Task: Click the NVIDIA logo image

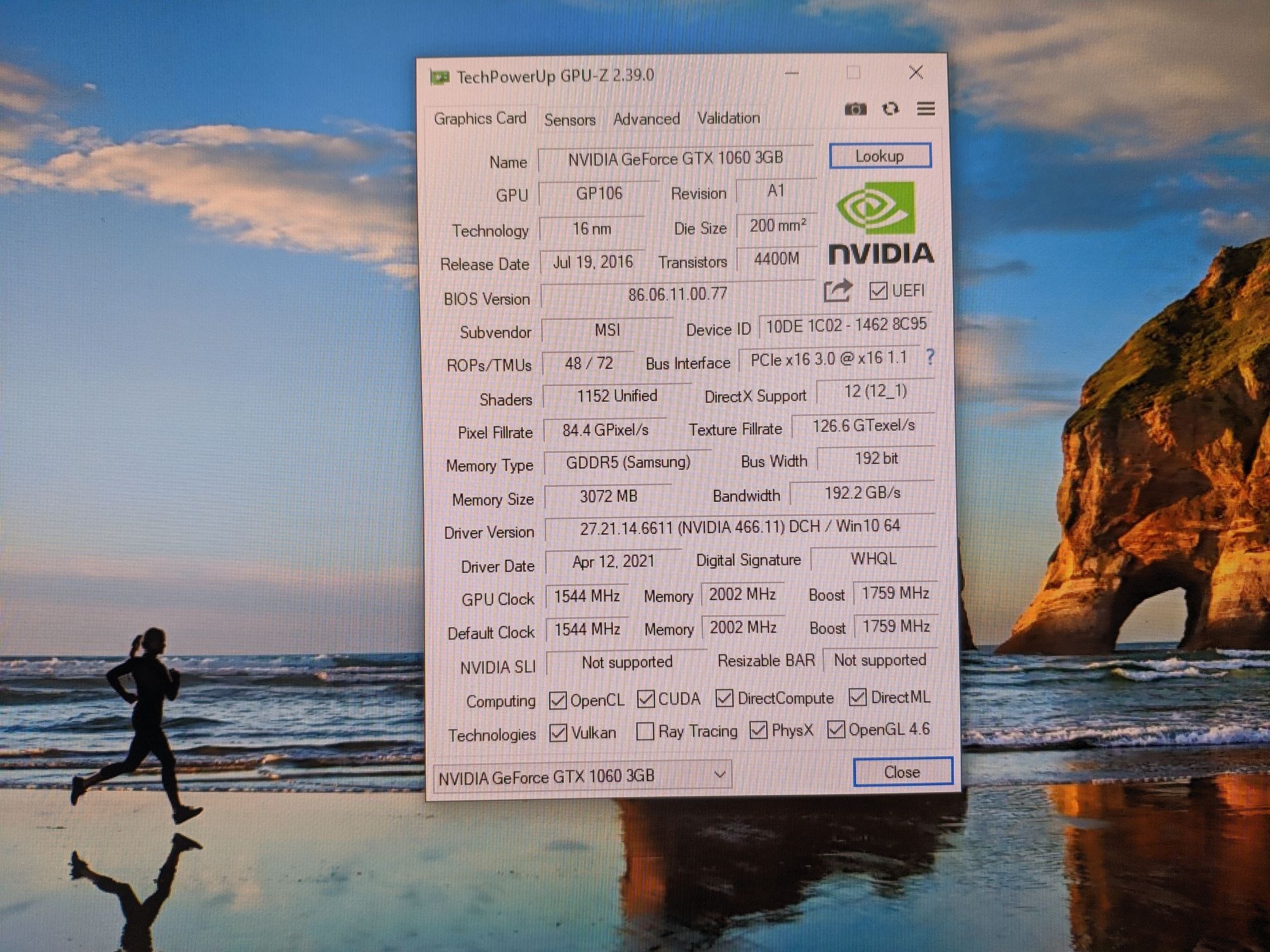Action: pos(881,223)
